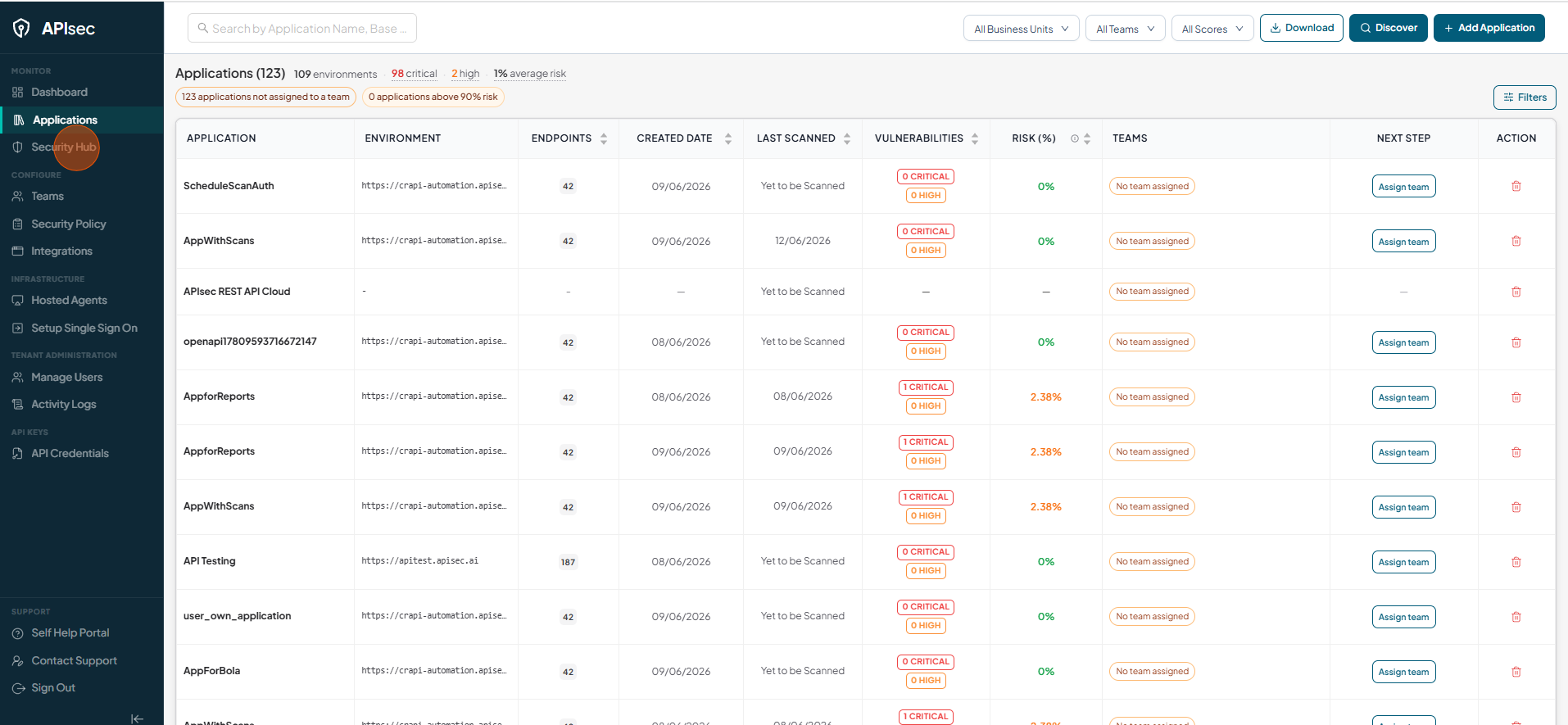Sort by Vulnerabilities column

(975, 138)
